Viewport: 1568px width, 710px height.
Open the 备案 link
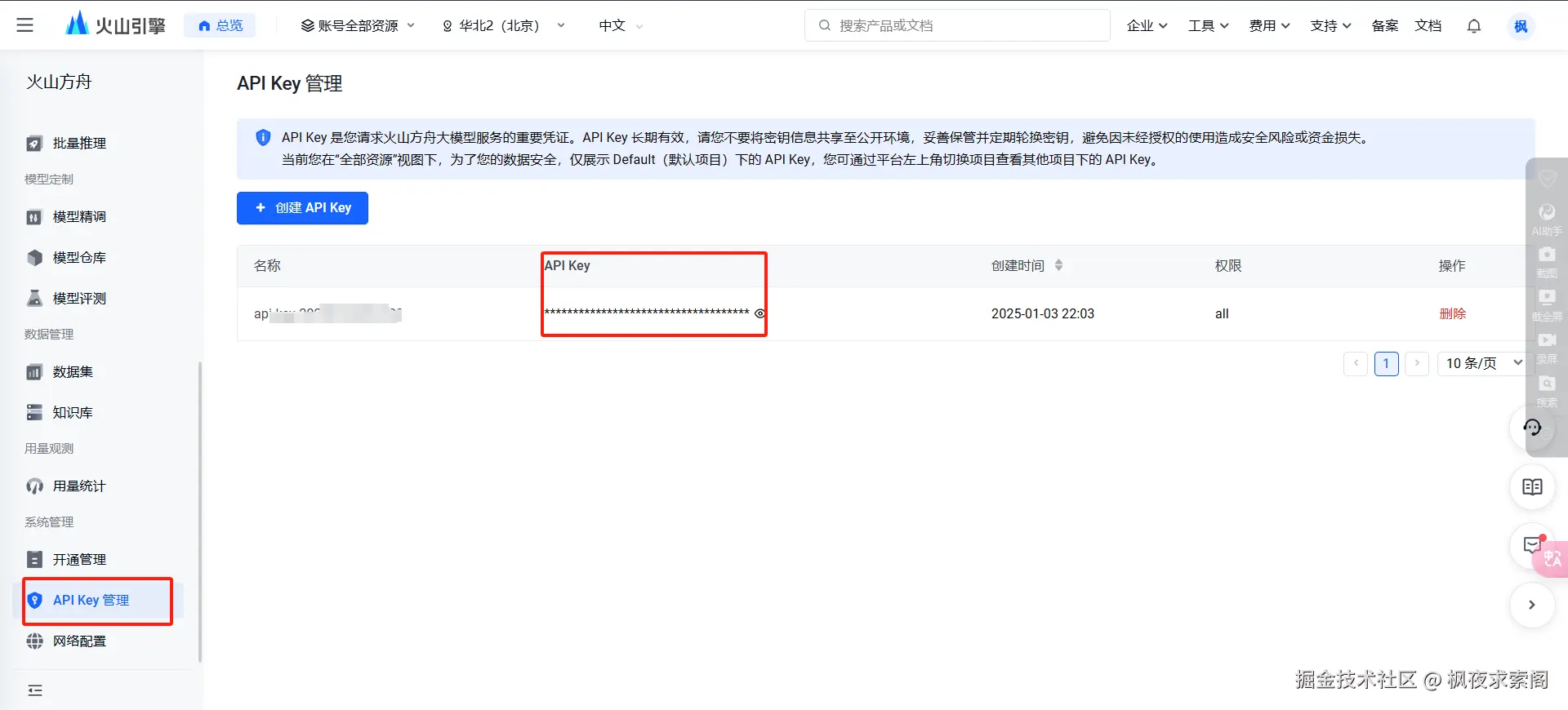coord(1385,25)
